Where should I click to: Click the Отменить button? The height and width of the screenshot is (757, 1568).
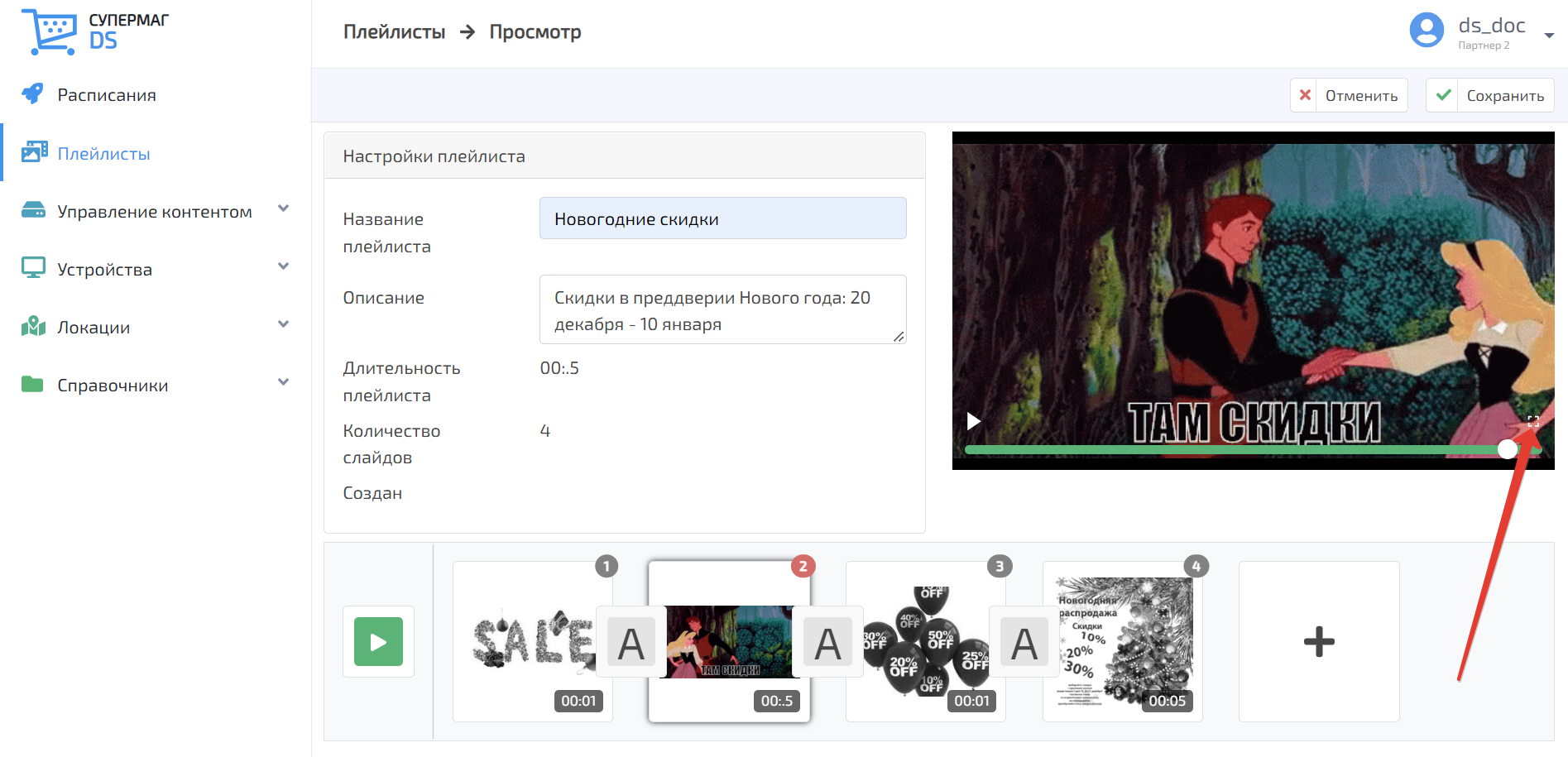1349,95
